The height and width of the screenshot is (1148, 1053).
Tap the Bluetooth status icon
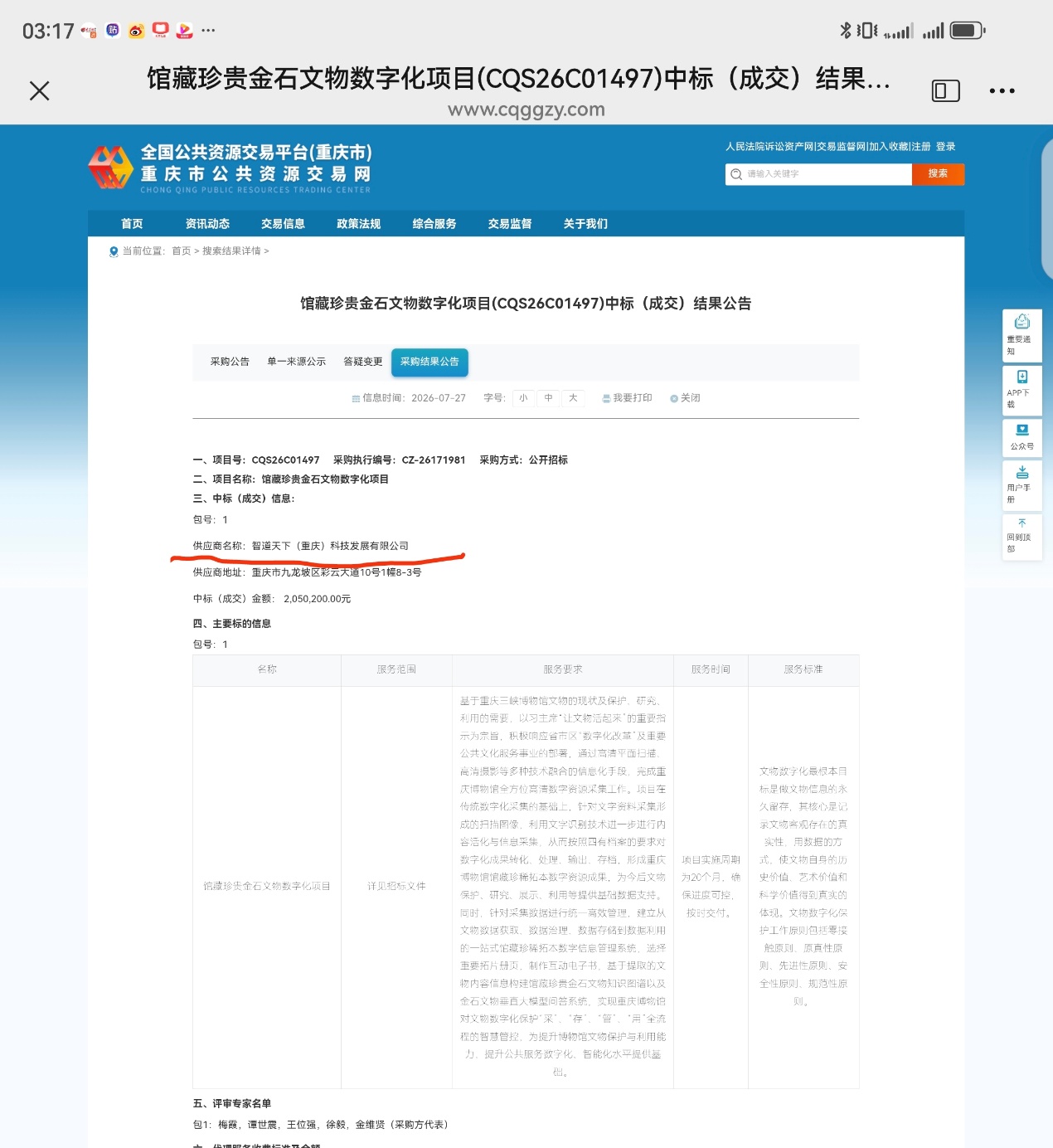click(x=846, y=31)
